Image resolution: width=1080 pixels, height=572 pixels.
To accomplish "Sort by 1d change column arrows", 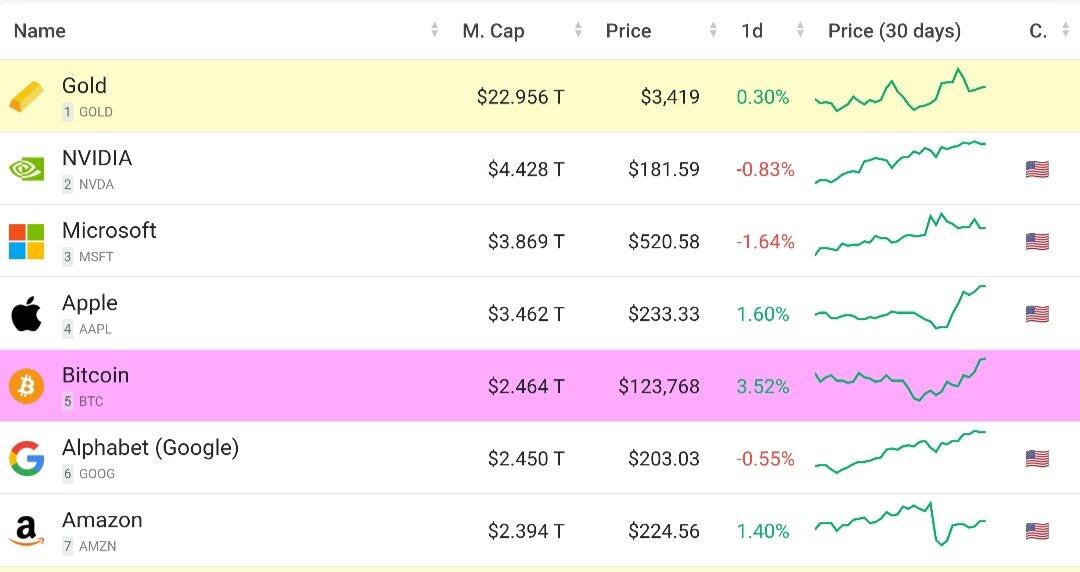I will click(800, 31).
